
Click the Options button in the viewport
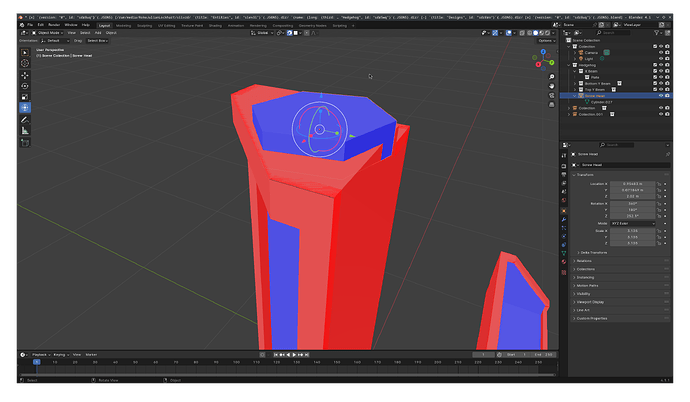click(547, 40)
